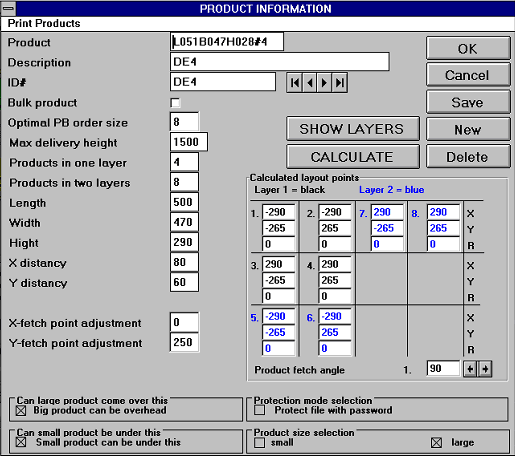The width and height of the screenshot is (515, 456).
Task: Go to first product record arrow
Action: coord(295,82)
